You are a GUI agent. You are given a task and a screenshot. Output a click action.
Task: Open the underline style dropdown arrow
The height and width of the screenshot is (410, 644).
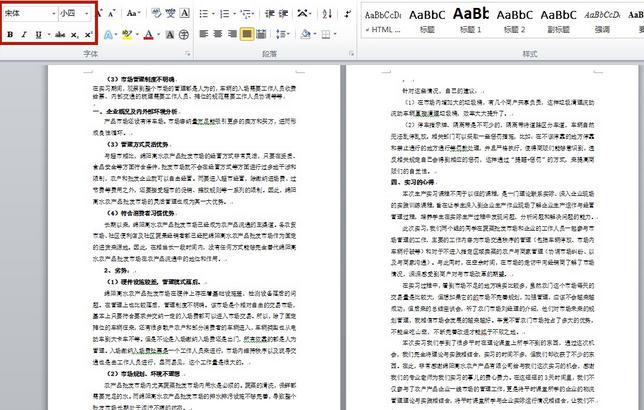[48, 35]
